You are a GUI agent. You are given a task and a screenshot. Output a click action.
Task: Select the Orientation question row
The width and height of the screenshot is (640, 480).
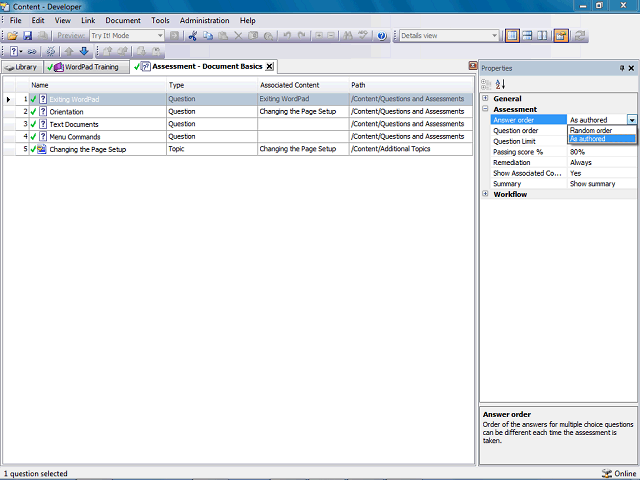(238, 111)
